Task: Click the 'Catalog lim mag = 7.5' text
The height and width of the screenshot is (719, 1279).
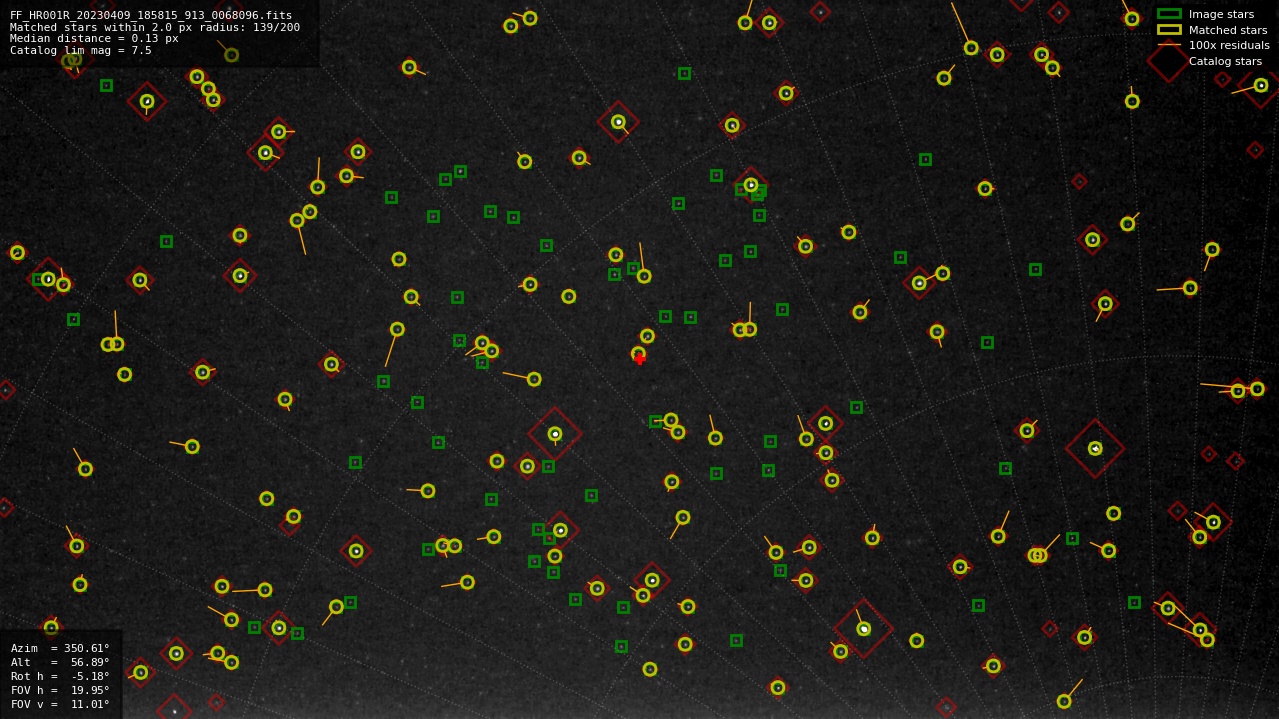Action: point(81,50)
